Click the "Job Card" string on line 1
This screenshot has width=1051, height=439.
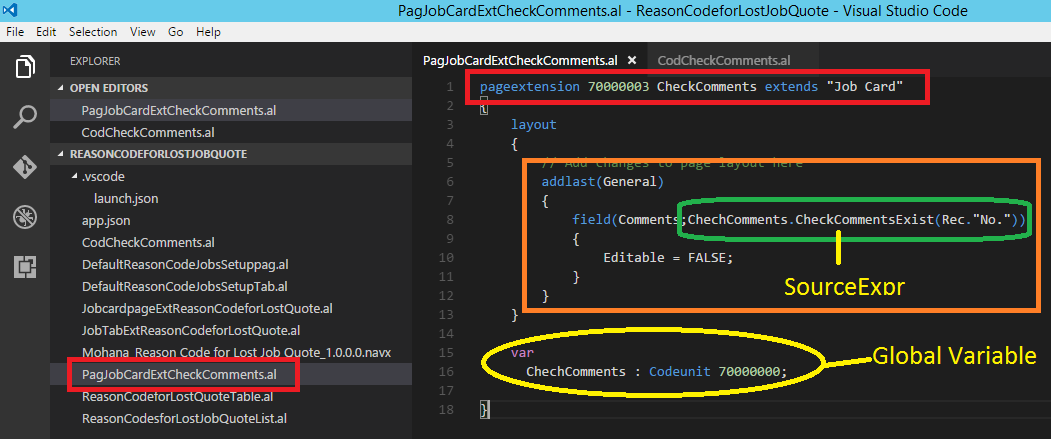click(865, 86)
